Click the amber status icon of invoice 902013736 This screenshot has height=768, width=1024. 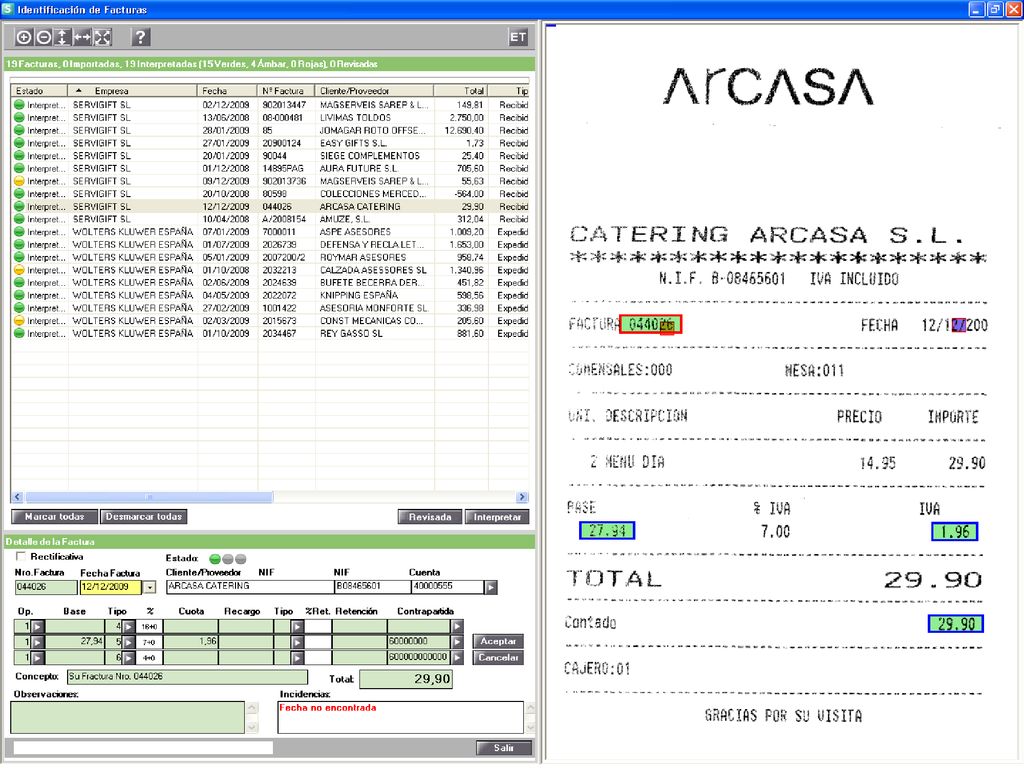19,182
